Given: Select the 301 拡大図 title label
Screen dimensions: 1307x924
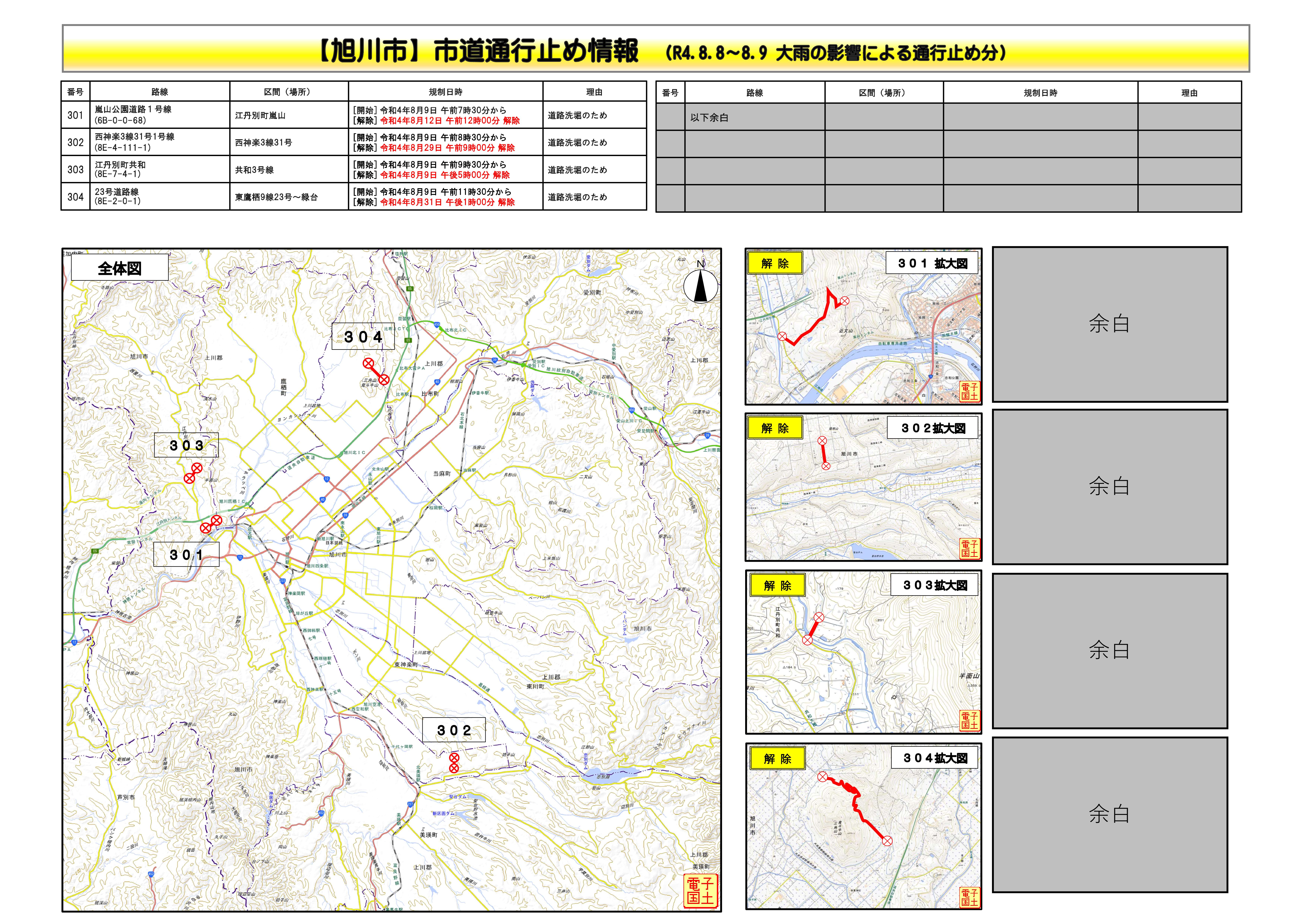Looking at the screenshot, I should coord(932,263).
